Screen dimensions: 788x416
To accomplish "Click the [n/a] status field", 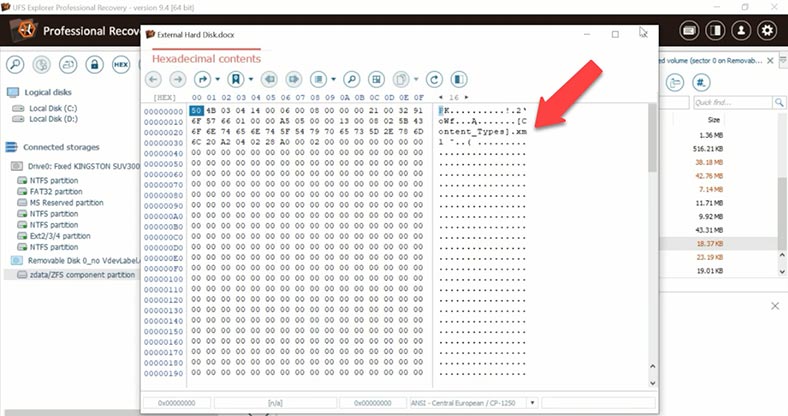I will point(275,403).
